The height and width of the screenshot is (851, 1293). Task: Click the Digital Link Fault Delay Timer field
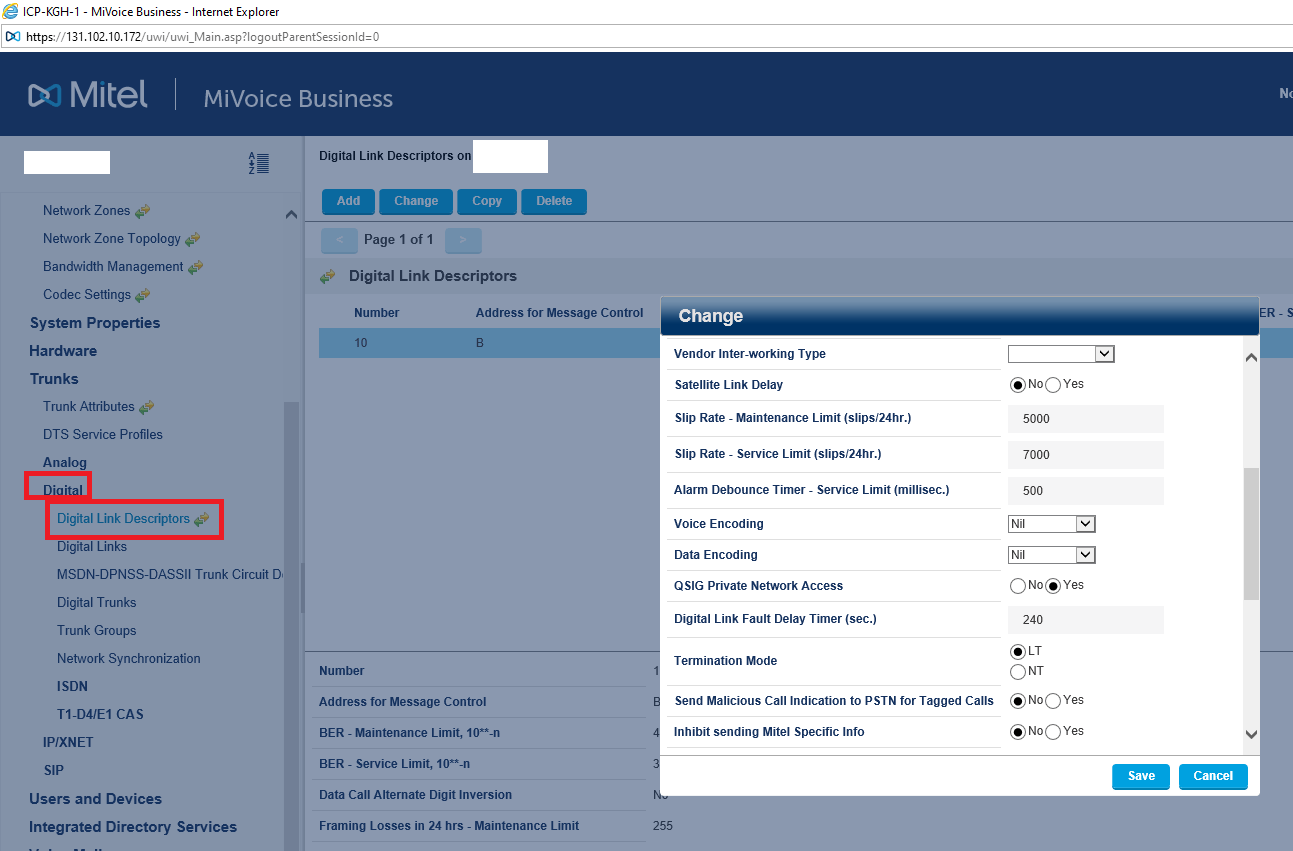coord(1086,620)
